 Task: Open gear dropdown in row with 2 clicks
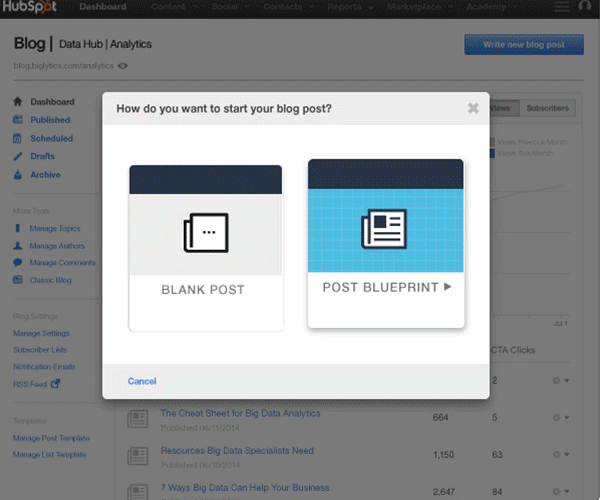[561, 380]
